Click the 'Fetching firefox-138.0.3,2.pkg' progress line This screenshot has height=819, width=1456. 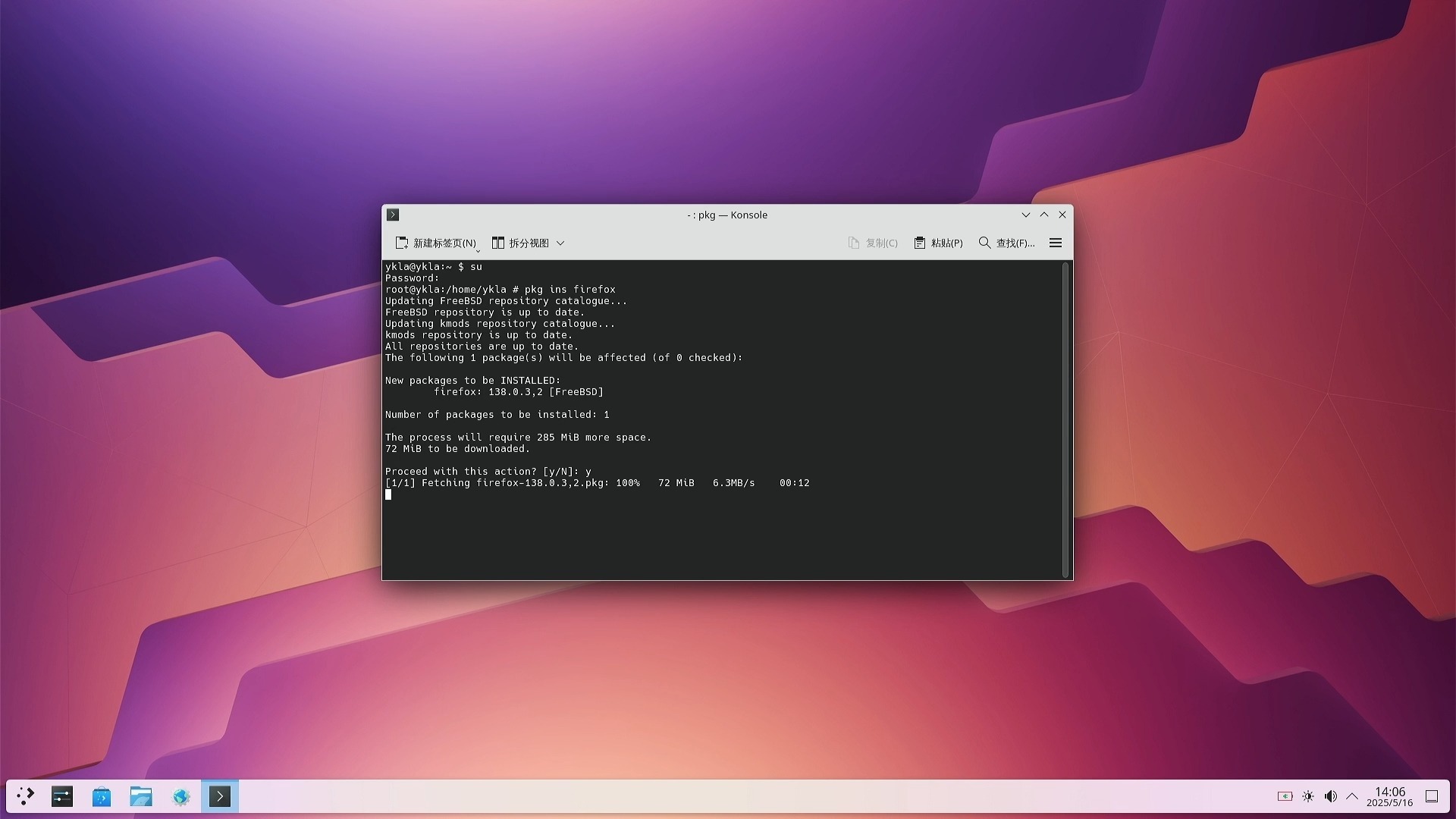coord(597,482)
